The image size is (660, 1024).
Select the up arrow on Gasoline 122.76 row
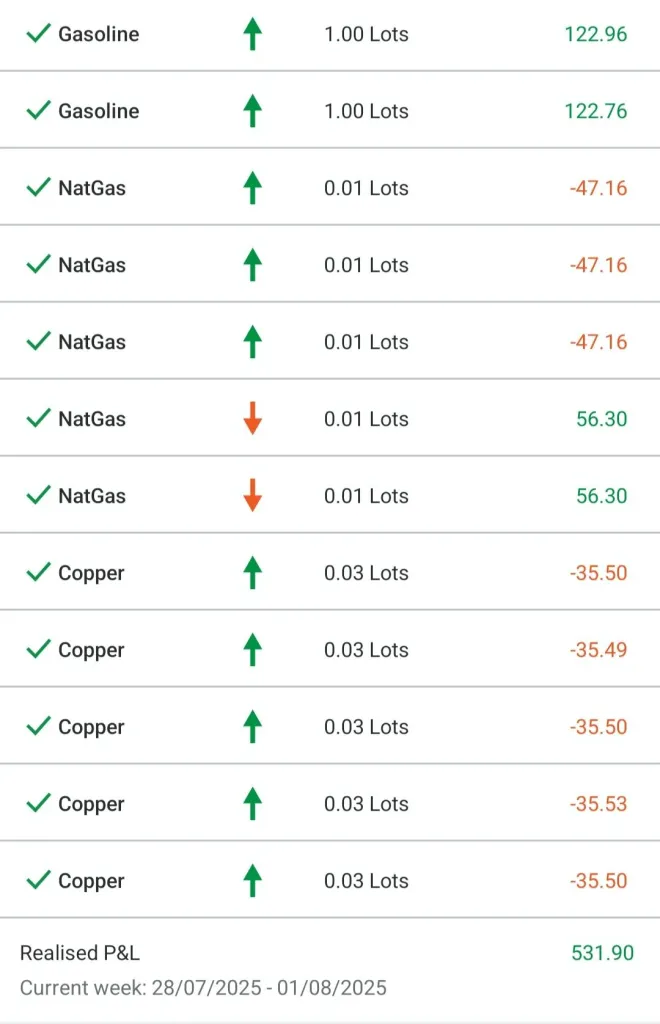pyautogui.click(x=253, y=111)
